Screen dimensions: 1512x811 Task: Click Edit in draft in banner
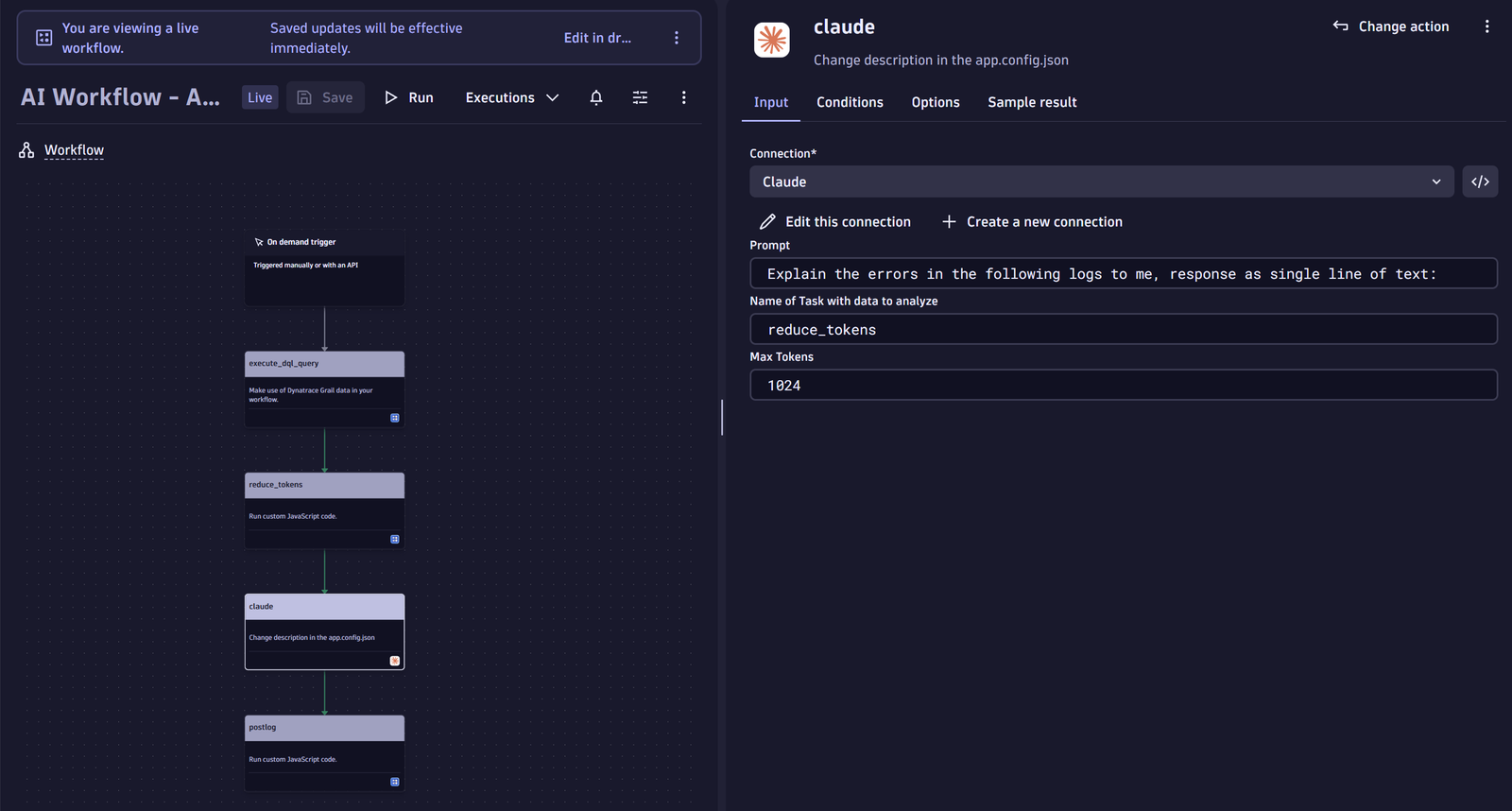coord(597,38)
